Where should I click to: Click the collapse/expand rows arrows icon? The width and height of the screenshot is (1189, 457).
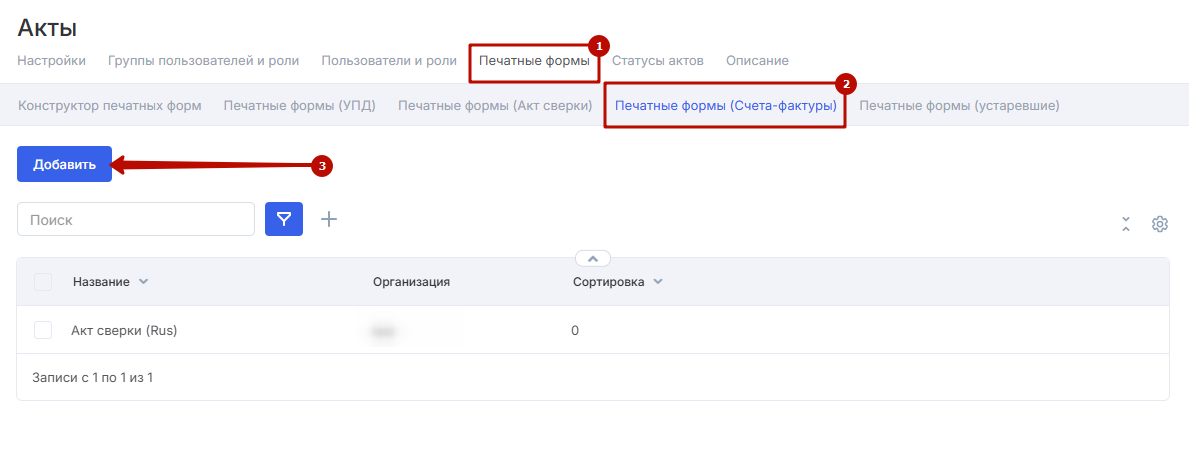click(1126, 224)
